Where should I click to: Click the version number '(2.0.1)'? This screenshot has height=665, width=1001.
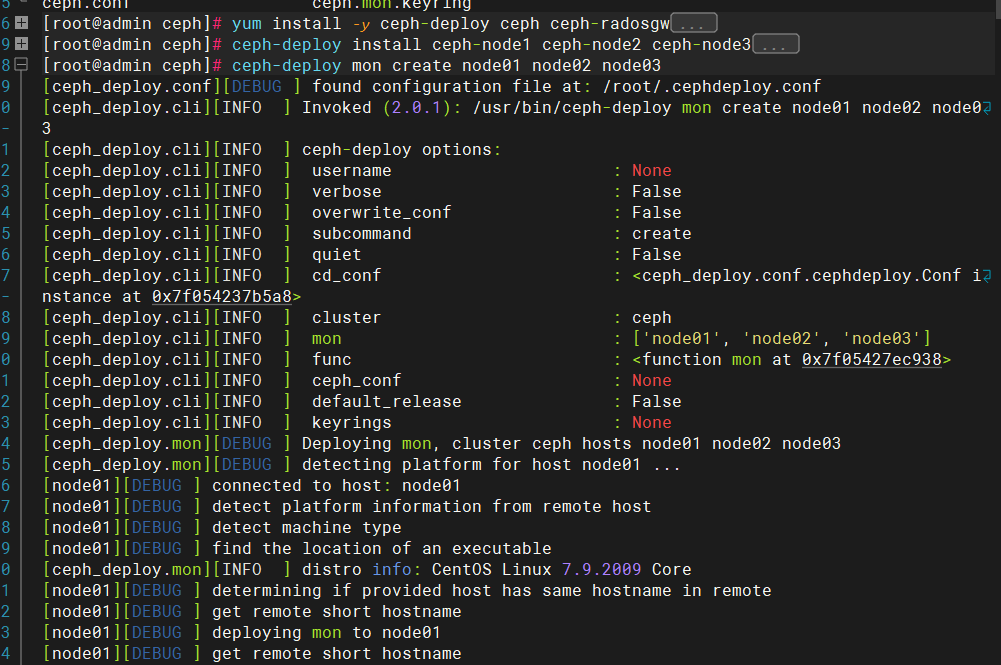point(421,108)
